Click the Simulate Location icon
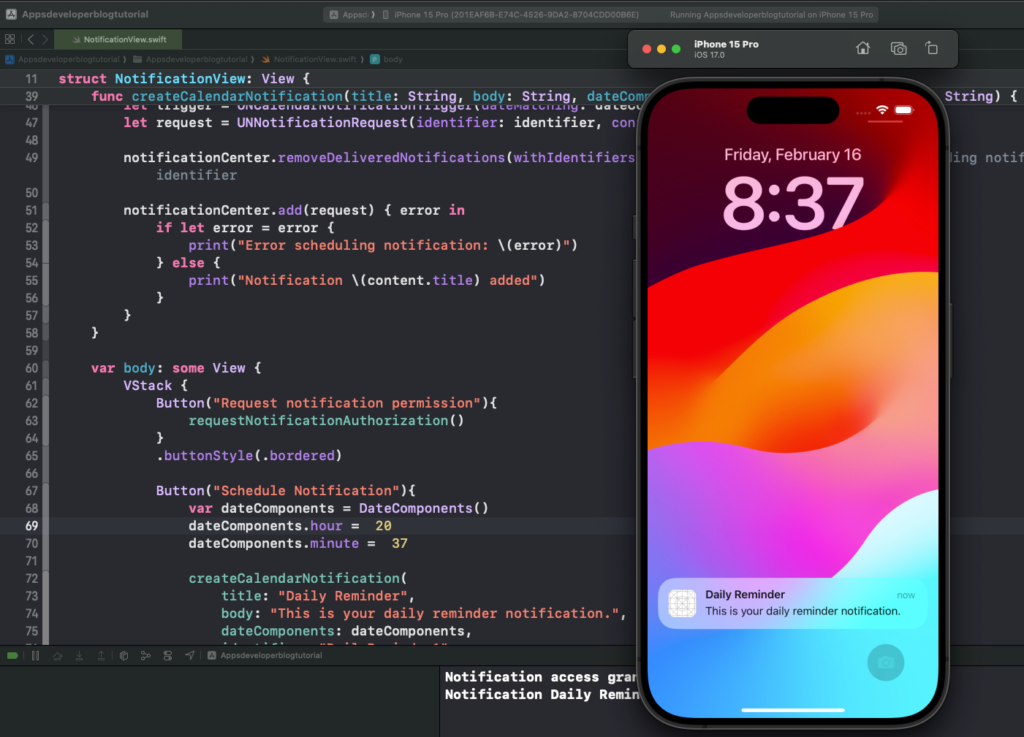 [x=190, y=655]
